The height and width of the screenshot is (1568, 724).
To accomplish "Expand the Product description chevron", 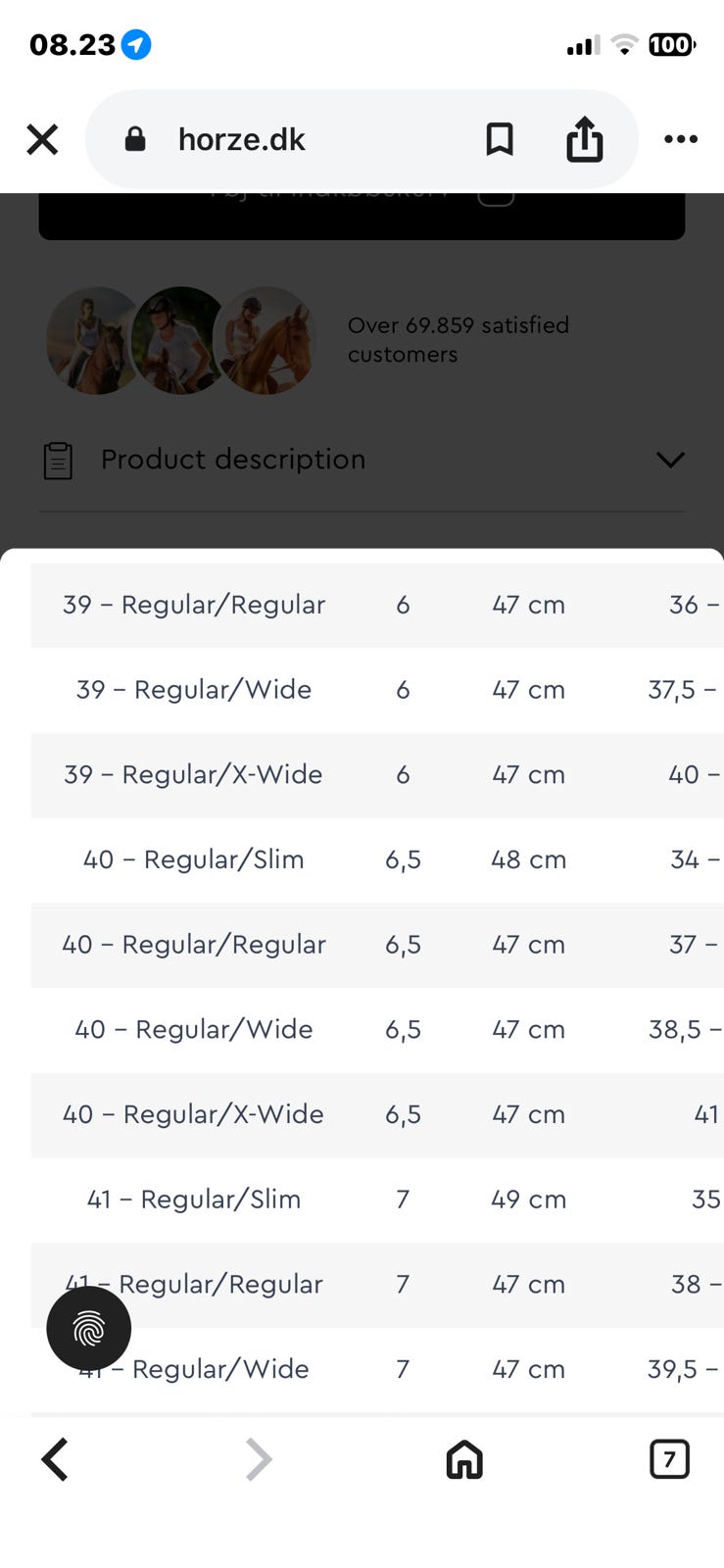I will [x=670, y=460].
